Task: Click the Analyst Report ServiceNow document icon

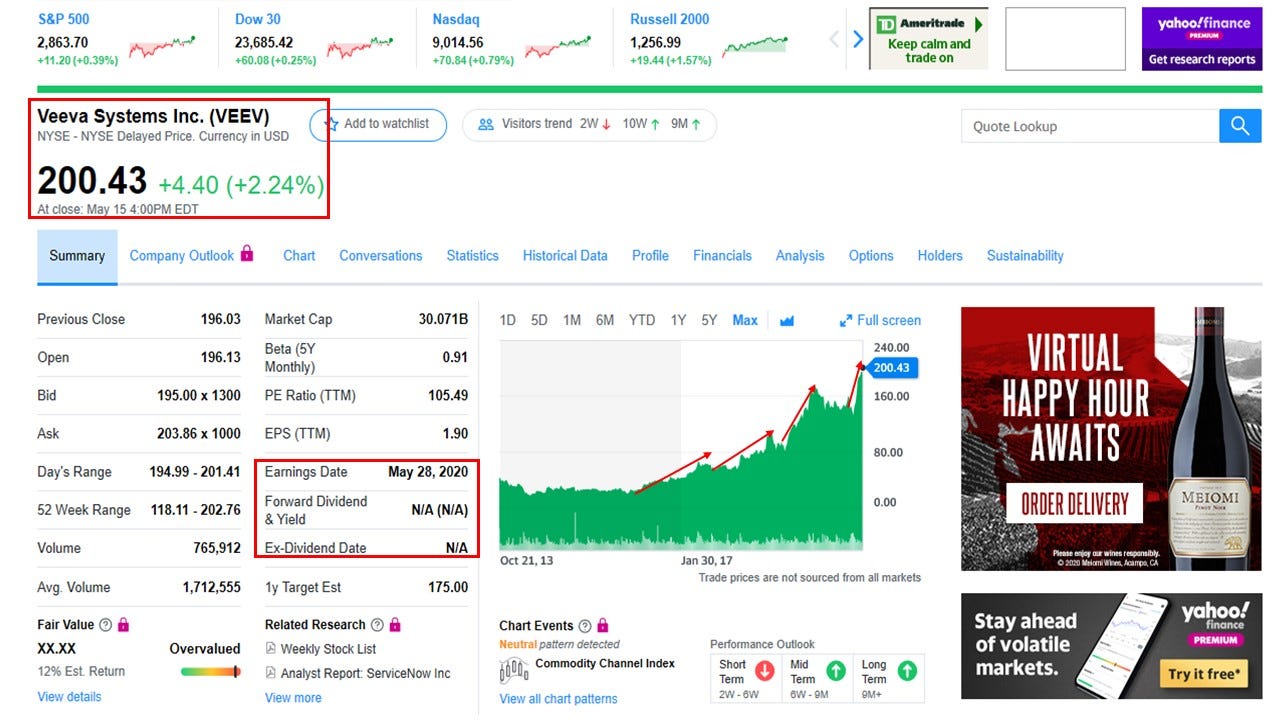Action: point(271,674)
